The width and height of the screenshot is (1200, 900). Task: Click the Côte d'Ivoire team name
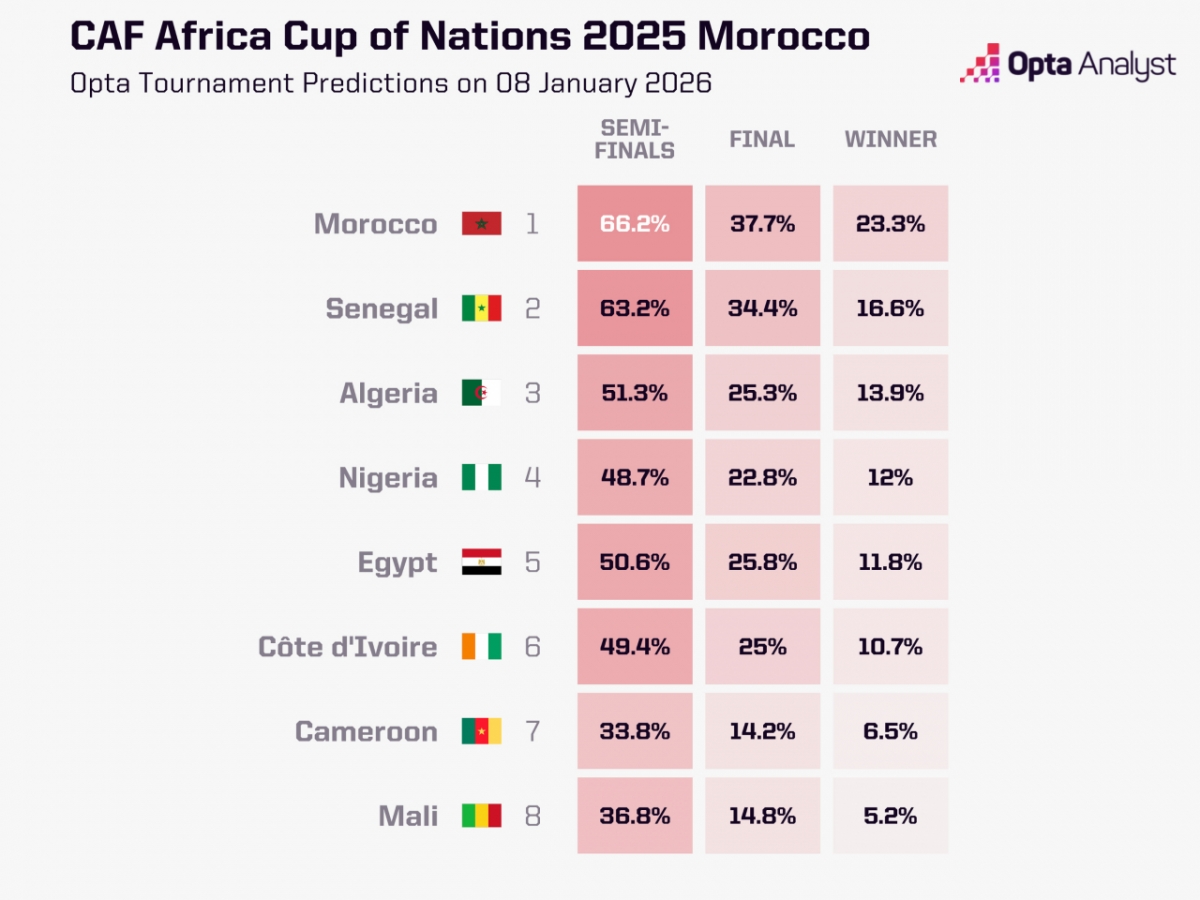click(347, 647)
